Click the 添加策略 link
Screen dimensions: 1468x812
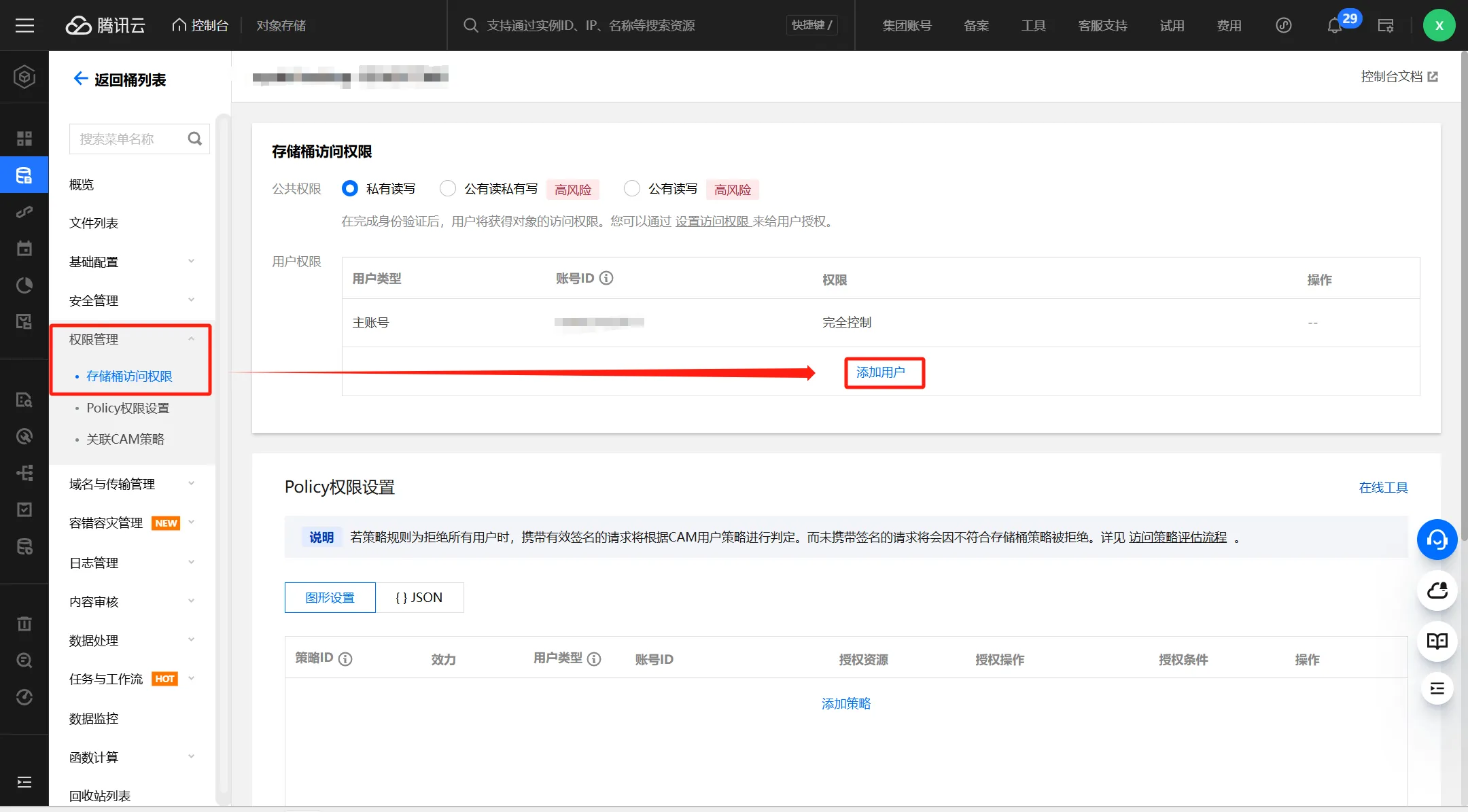[x=846, y=703]
